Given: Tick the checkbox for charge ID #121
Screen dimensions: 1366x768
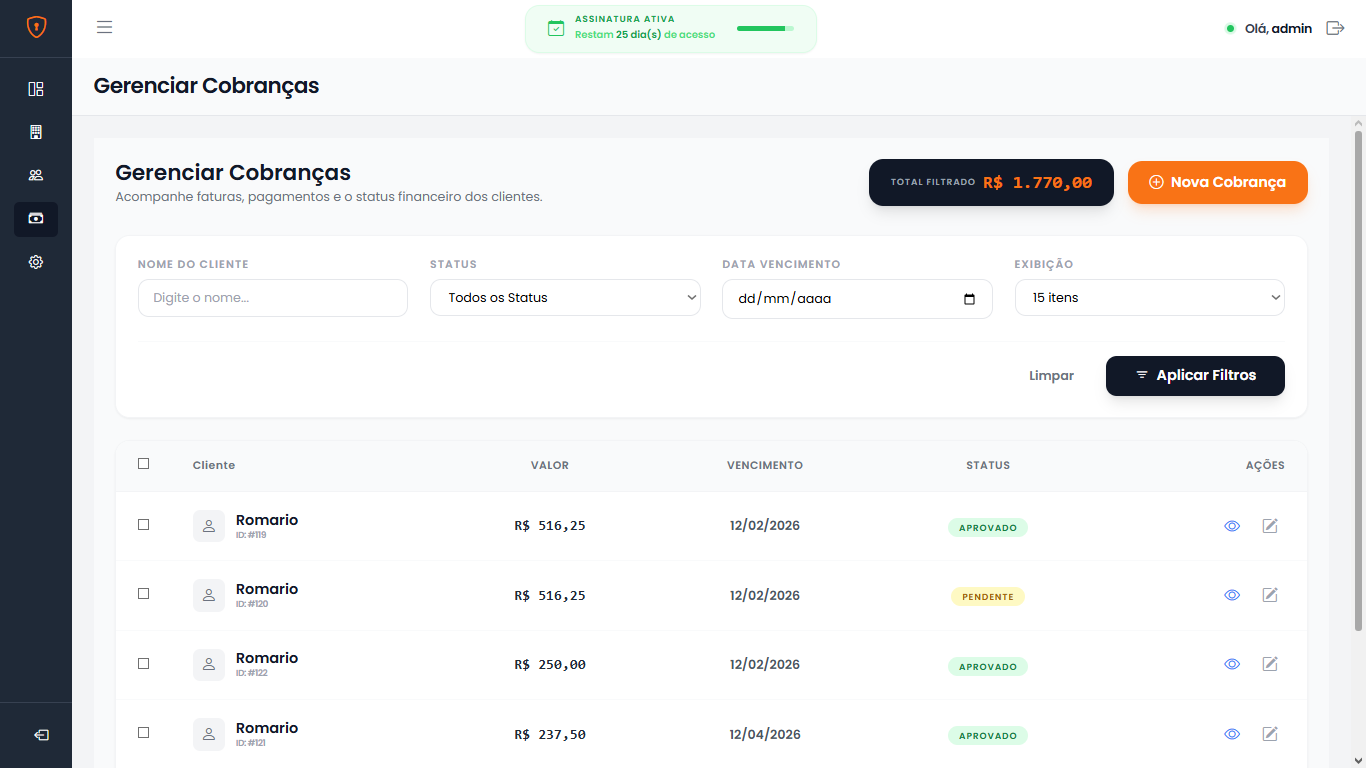Looking at the screenshot, I should [x=144, y=733].
